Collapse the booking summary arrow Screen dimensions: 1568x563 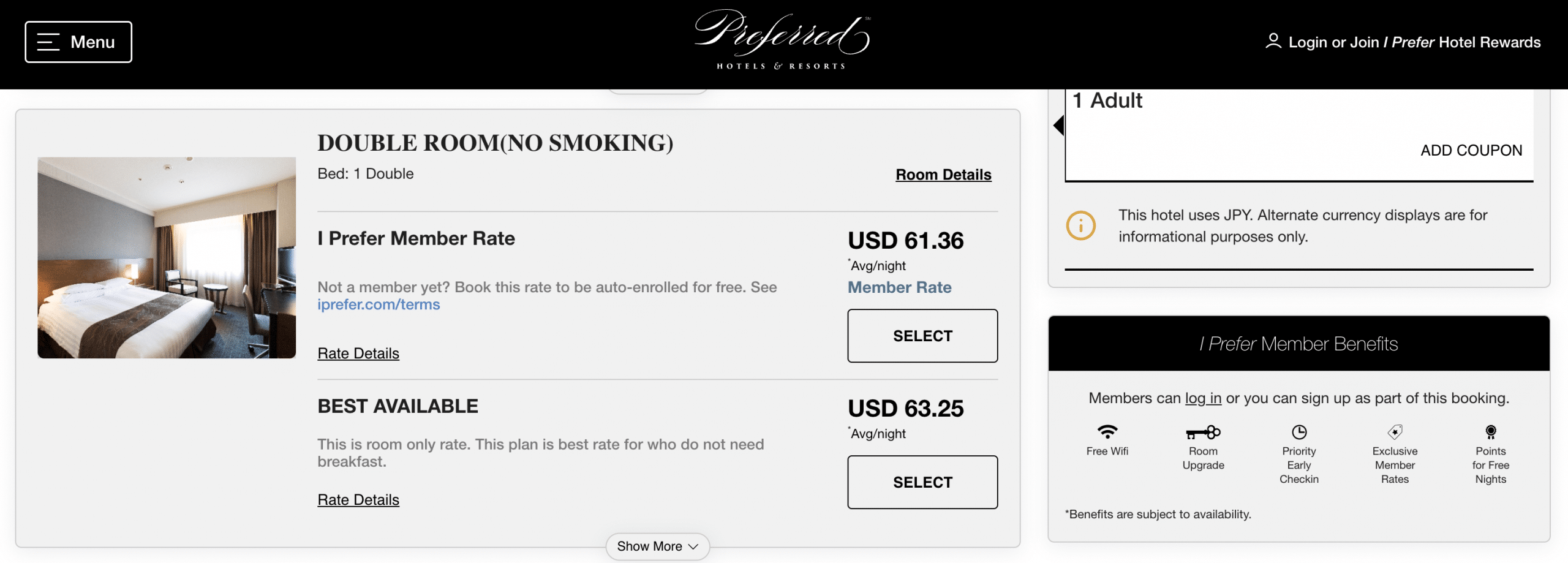point(1058,126)
